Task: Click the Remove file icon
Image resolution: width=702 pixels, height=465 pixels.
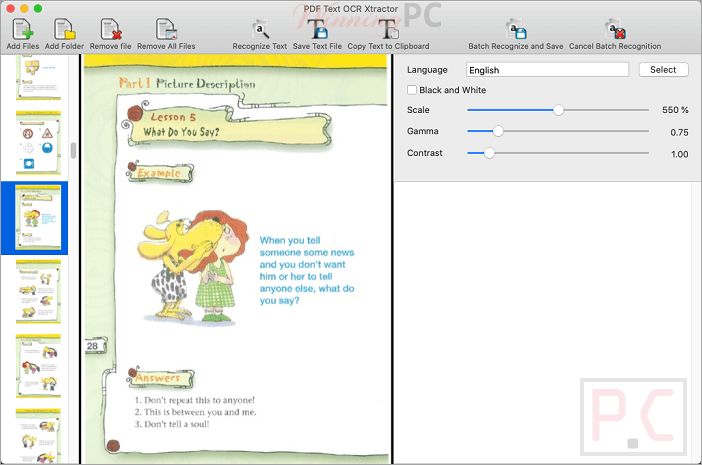Action: (x=111, y=30)
